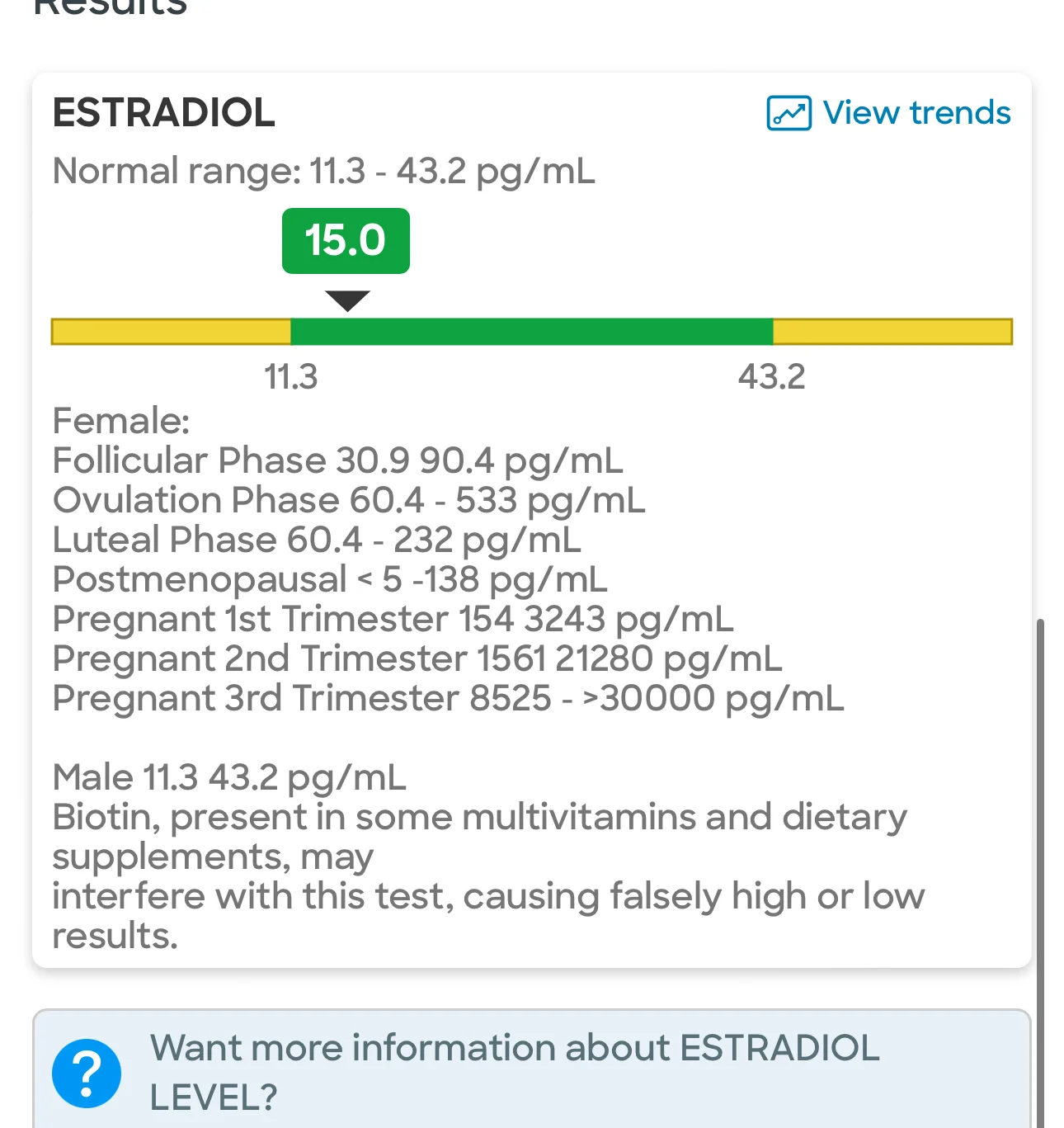Tap the Follicular Phase reference line
This screenshot has width=1064, height=1128.
[x=337, y=460]
